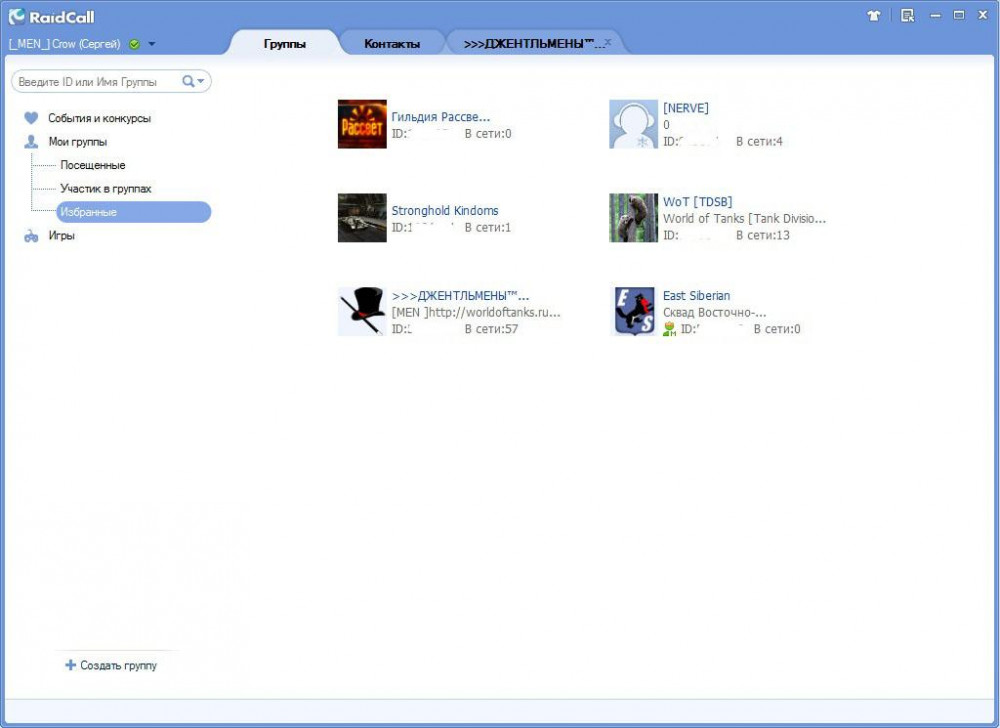Image resolution: width=1000 pixels, height=728 pixels.
Task: Click the heart icon for События и конкурсы
Action: tap(31, 118)
